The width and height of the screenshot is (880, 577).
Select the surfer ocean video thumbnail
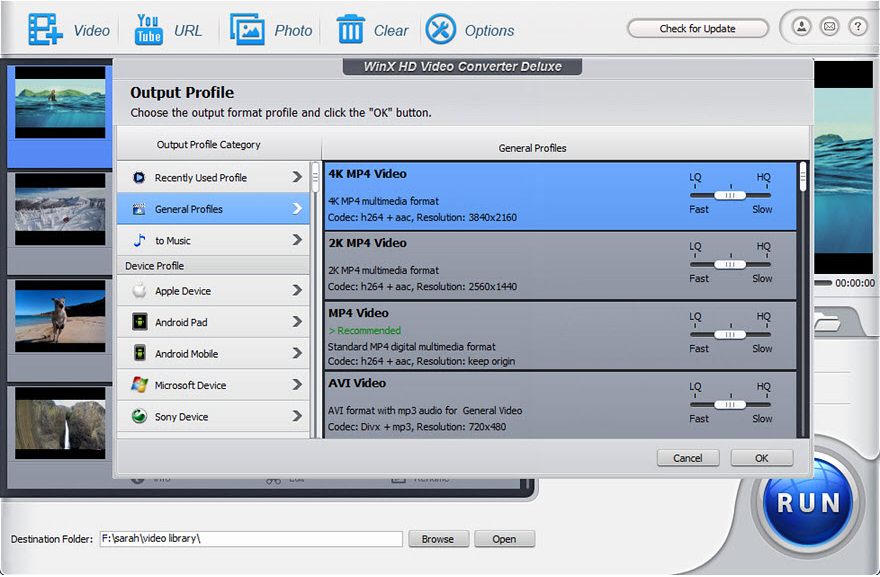(60, 102)
